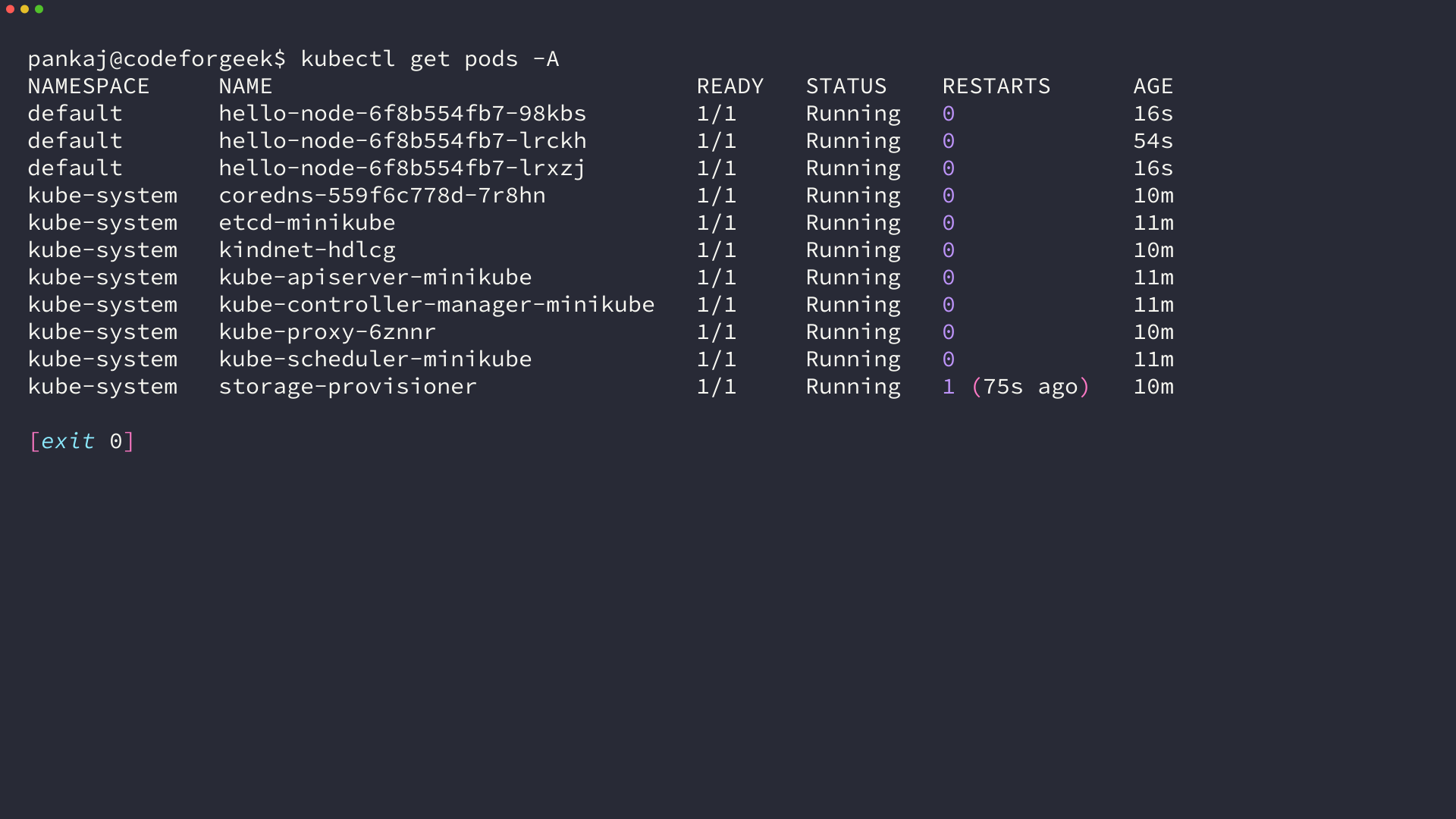Select pod name kube-controller-manager-minikube
This screenshot has height=819, width=1456.
pyautogui.click(x=437, y=305)
